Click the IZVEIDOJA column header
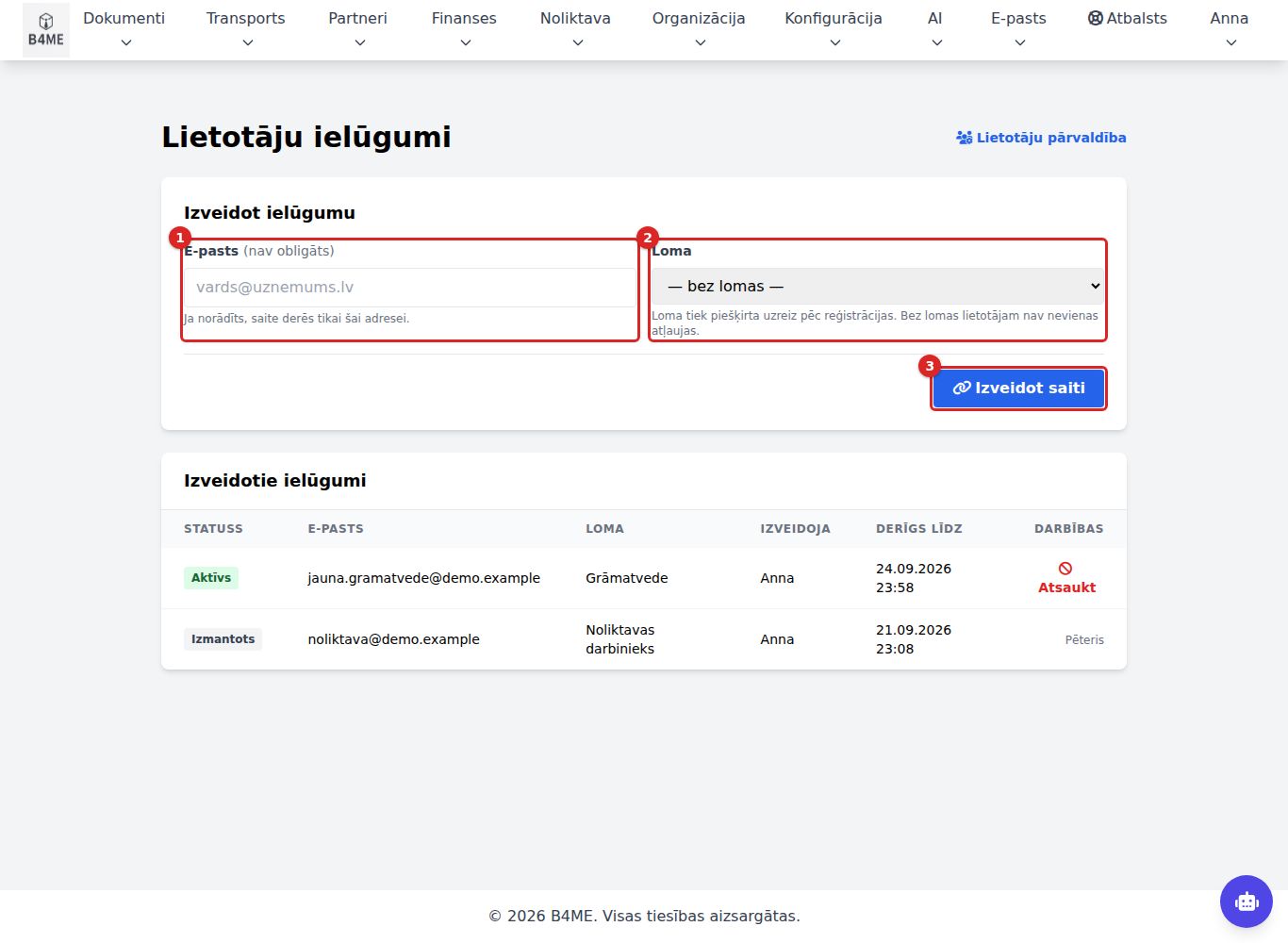Viewport: 1288px width, 943px height. pos(796,529)
